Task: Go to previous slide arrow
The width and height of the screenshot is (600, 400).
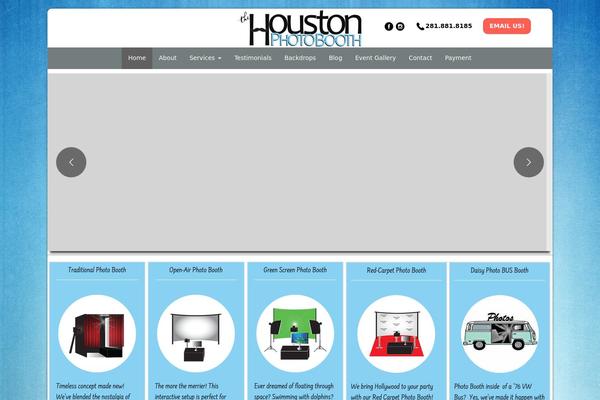Action: pyautogui.click(x=71, y=162)
